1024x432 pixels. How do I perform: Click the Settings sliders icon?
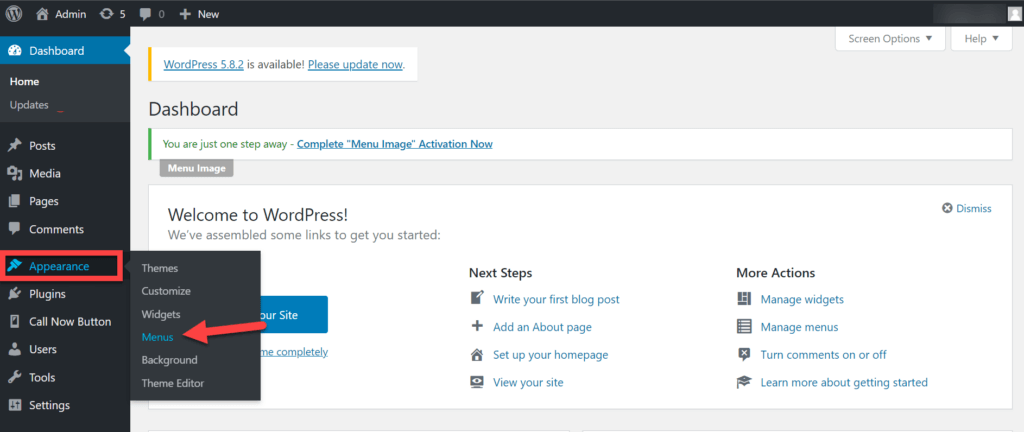point(14,405)
